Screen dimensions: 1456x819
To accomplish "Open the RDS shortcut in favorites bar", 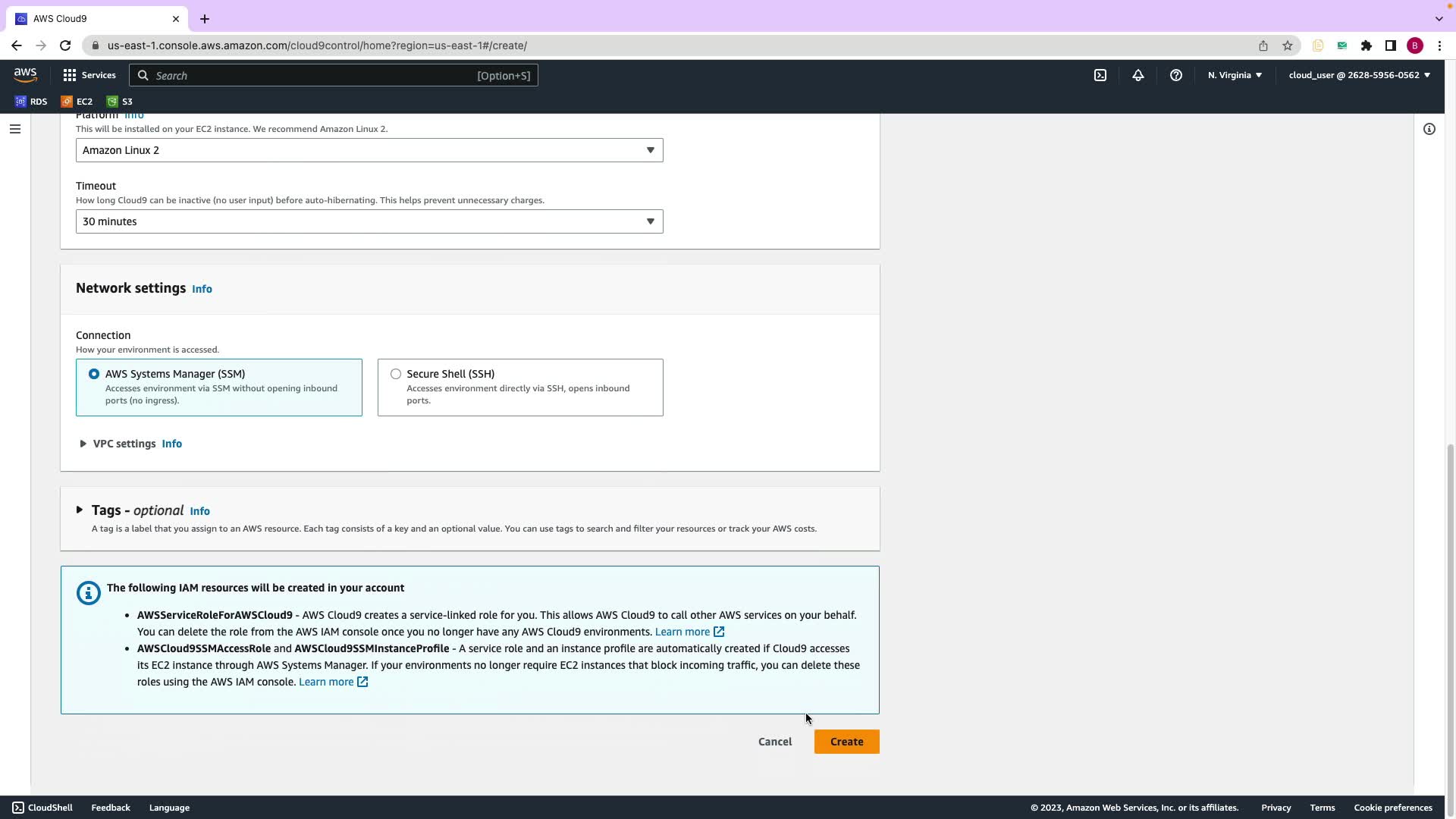I will (x=31, y=102).
